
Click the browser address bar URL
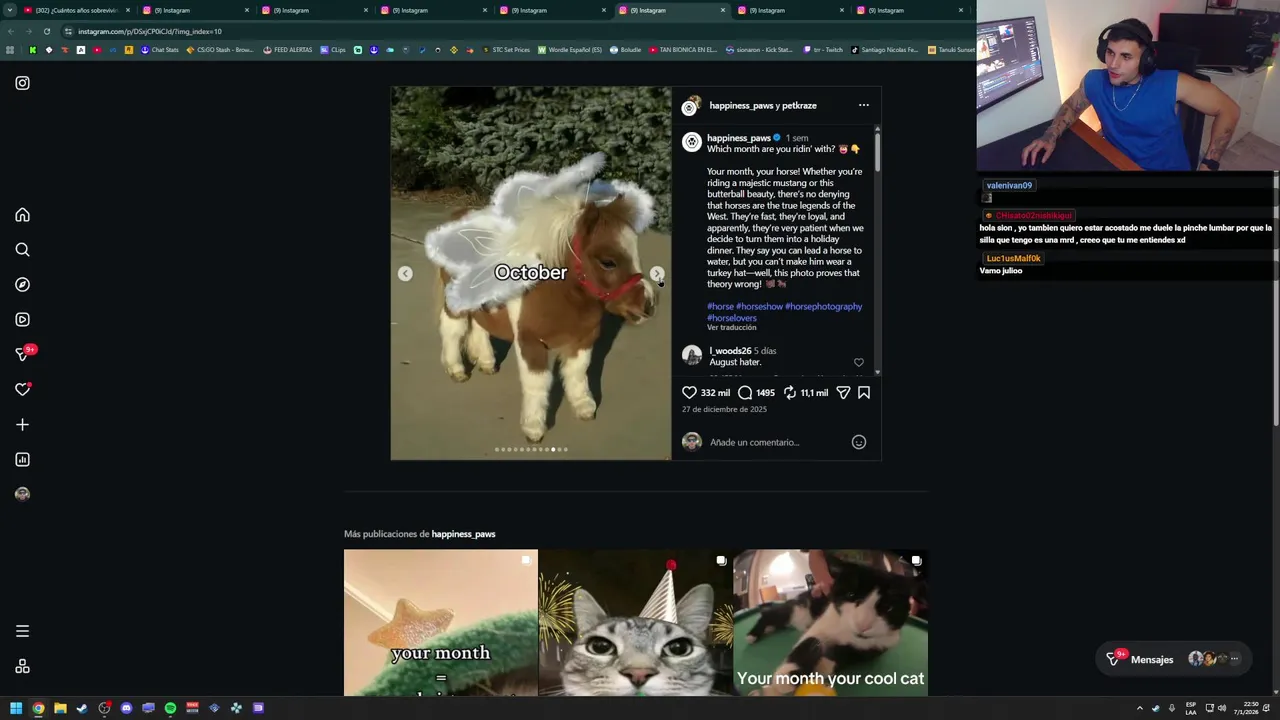[x=150, y=31]
